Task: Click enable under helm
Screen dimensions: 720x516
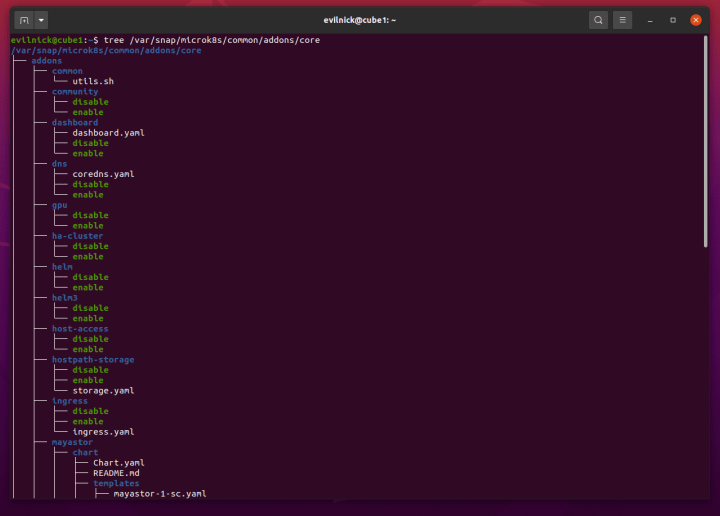Action: pos(88,288)
